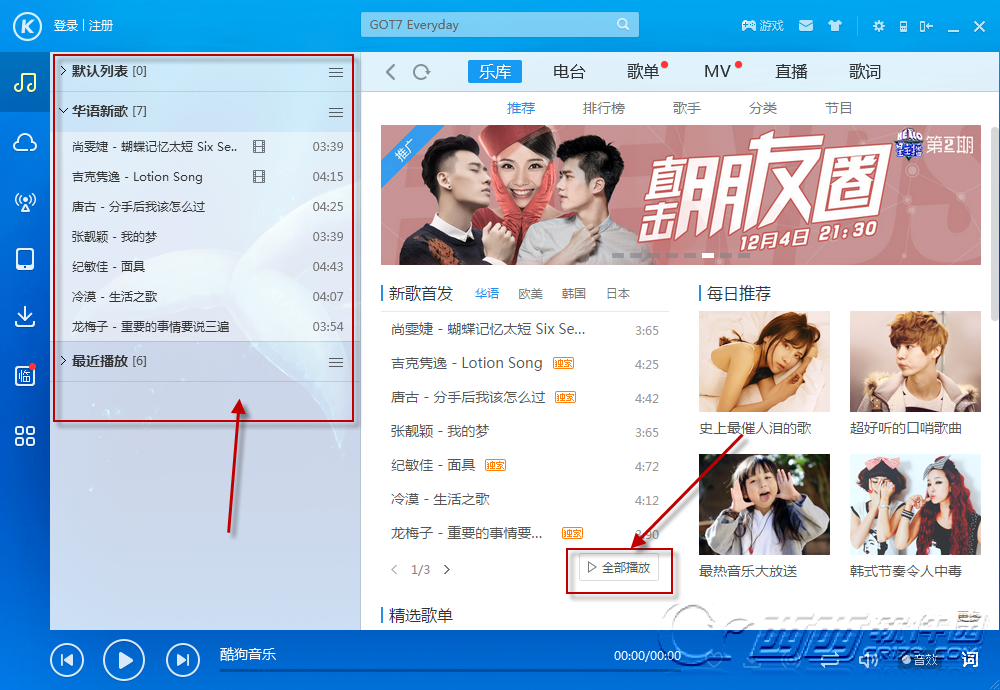The height and width of the screenshot is (690, 1000).
Task: Switch to the 电台 tab
Action: click(x=569, y=71)
